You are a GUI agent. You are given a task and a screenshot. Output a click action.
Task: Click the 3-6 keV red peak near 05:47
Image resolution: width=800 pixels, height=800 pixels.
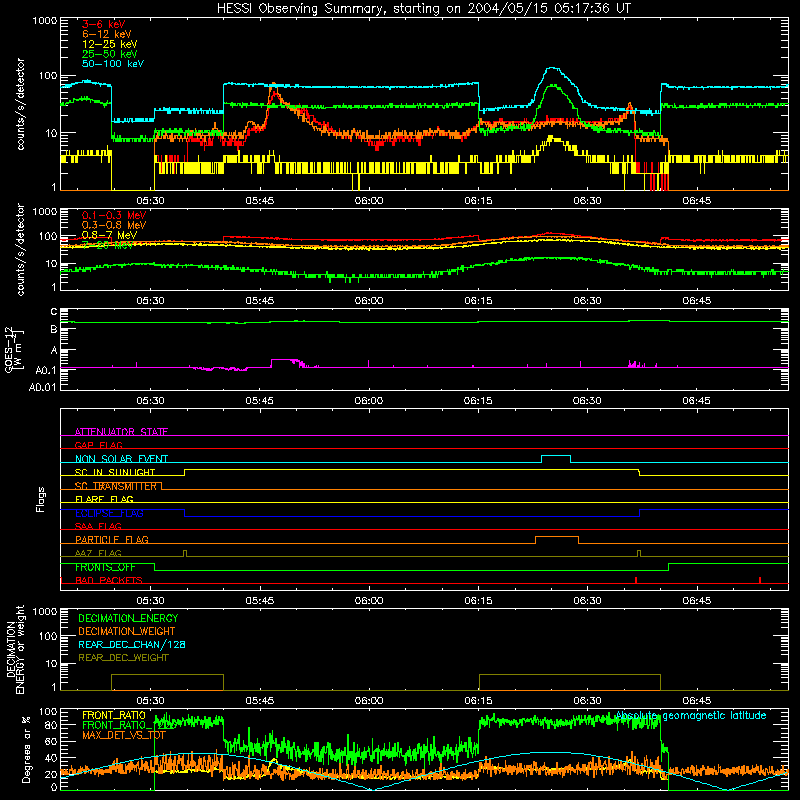tap(276, 92)
